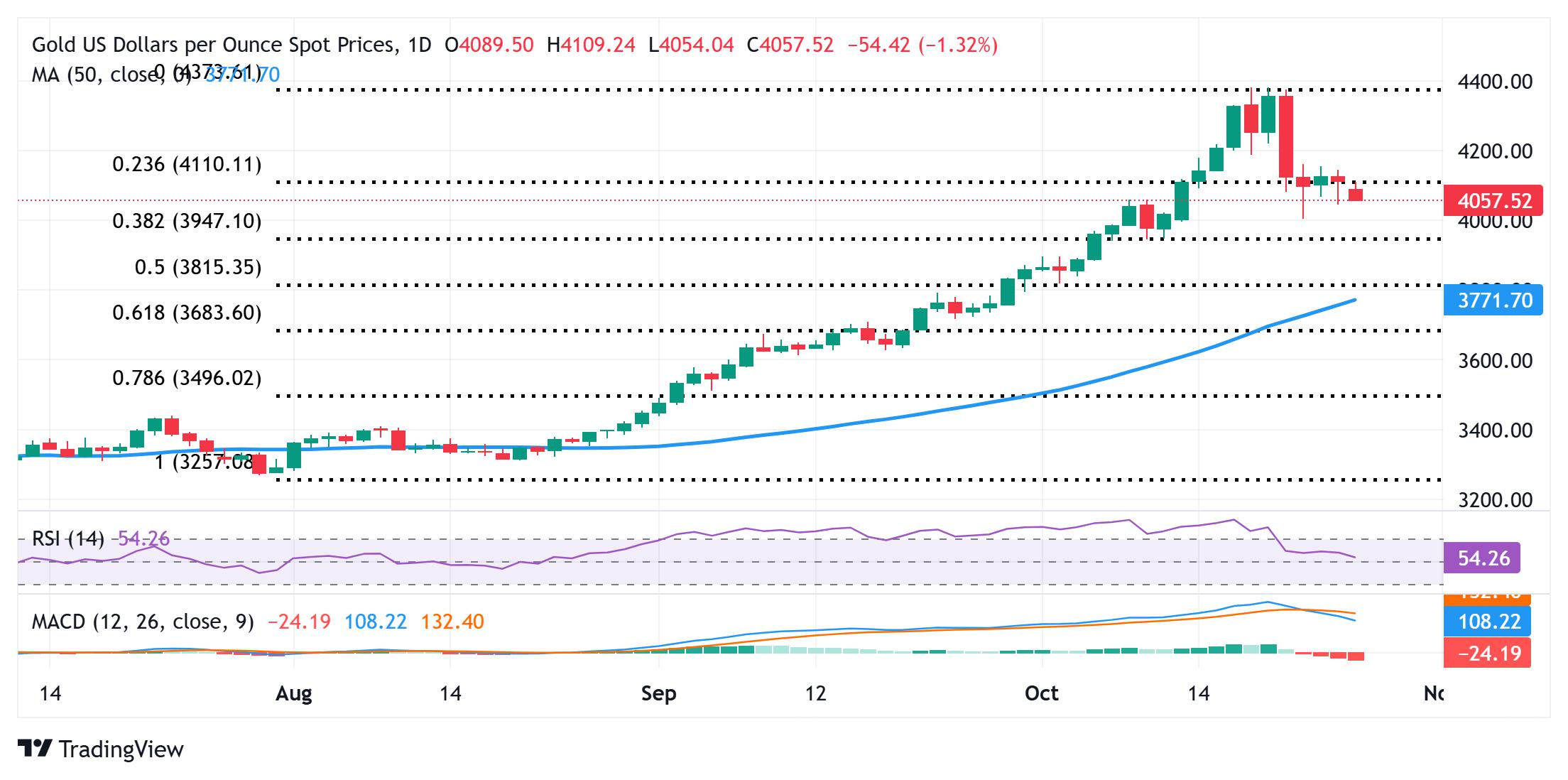Click the TradingView logo icon
1568x780 pixels.
(x=36, y=749)
